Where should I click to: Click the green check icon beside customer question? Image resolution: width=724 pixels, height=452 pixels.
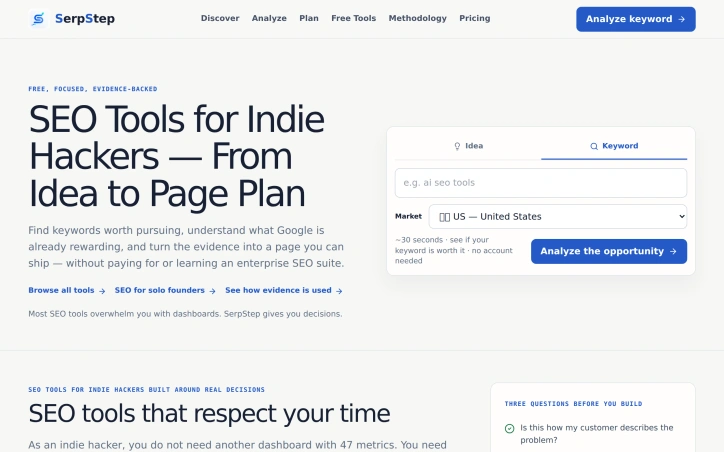509,428
